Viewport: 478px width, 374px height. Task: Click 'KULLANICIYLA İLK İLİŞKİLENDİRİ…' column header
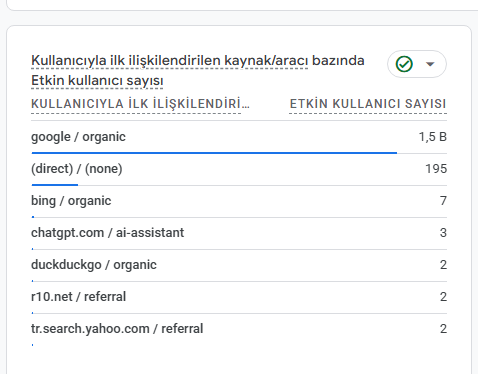click(140, 104)
